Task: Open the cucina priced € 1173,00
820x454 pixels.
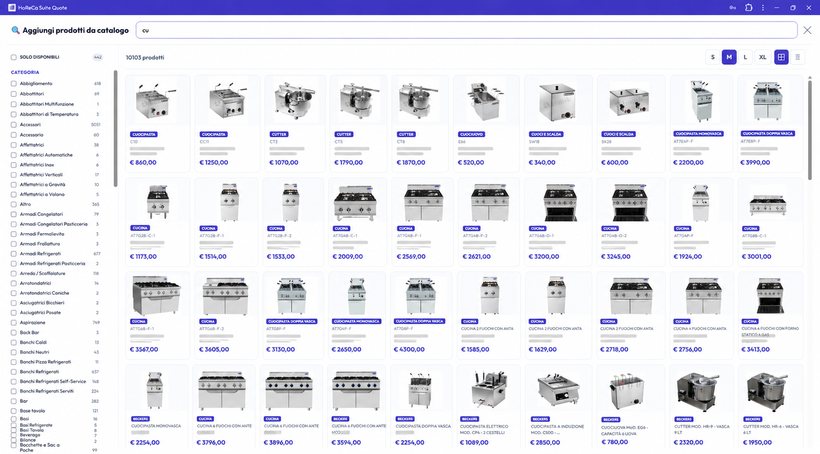Action: tap(157, 221)
